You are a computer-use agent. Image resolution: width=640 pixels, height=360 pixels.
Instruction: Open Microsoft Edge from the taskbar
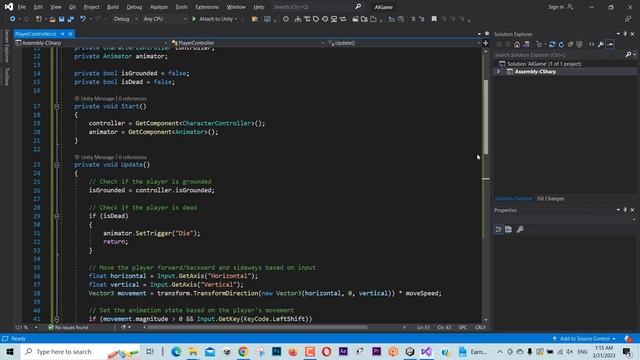176,351
